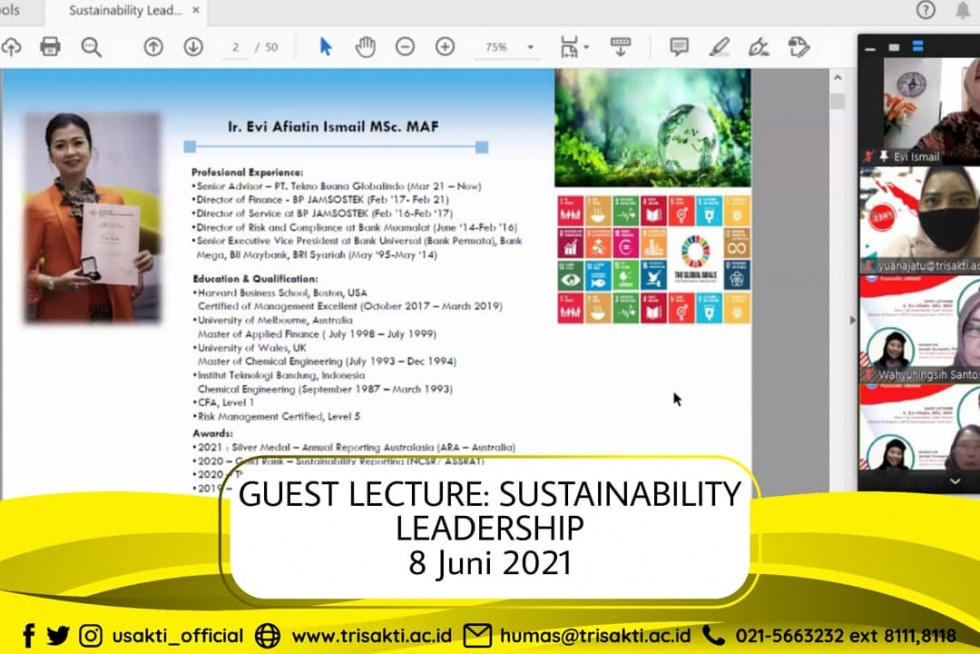Choose the selection arrow tool
The width and height of the screenshot is (980, 654).
pyautogui.click(x=326, y=47)
